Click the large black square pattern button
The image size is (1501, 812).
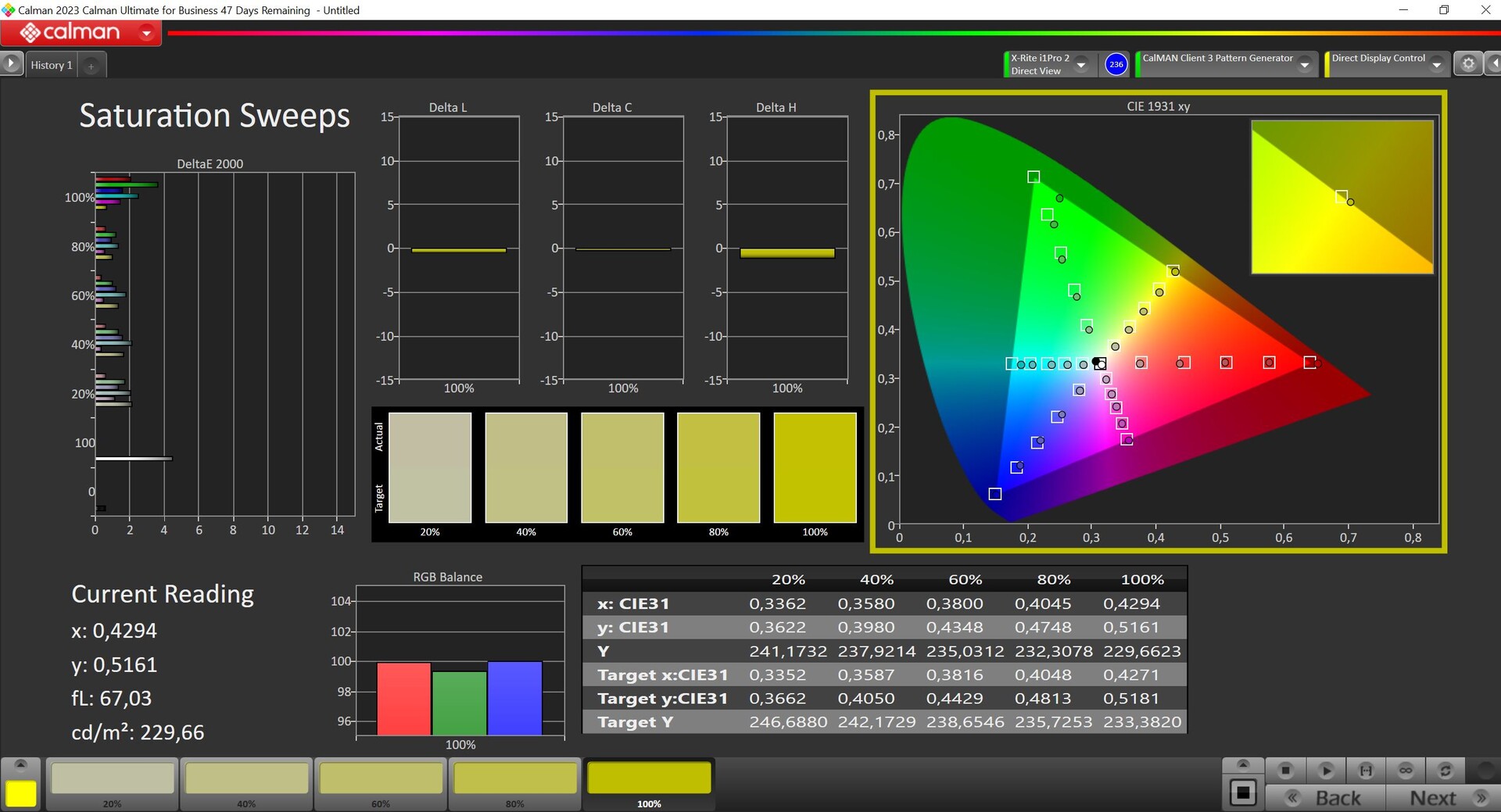[1243, 792]
